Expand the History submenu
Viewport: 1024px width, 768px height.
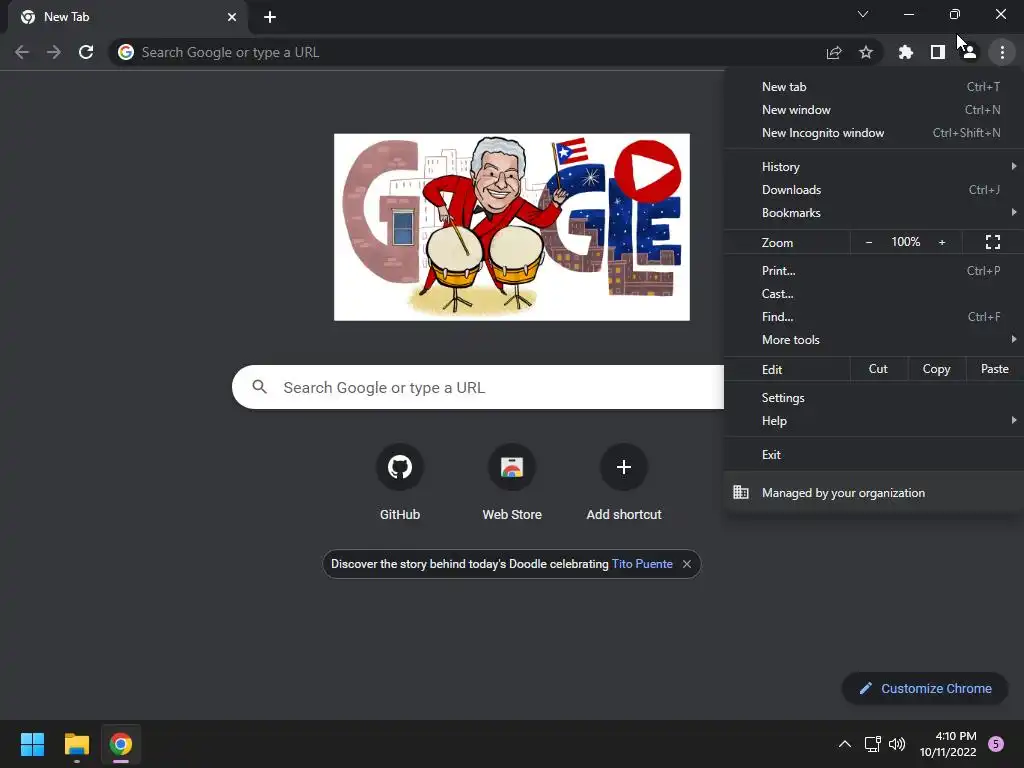pyautogui.click(x=874, y=167)
